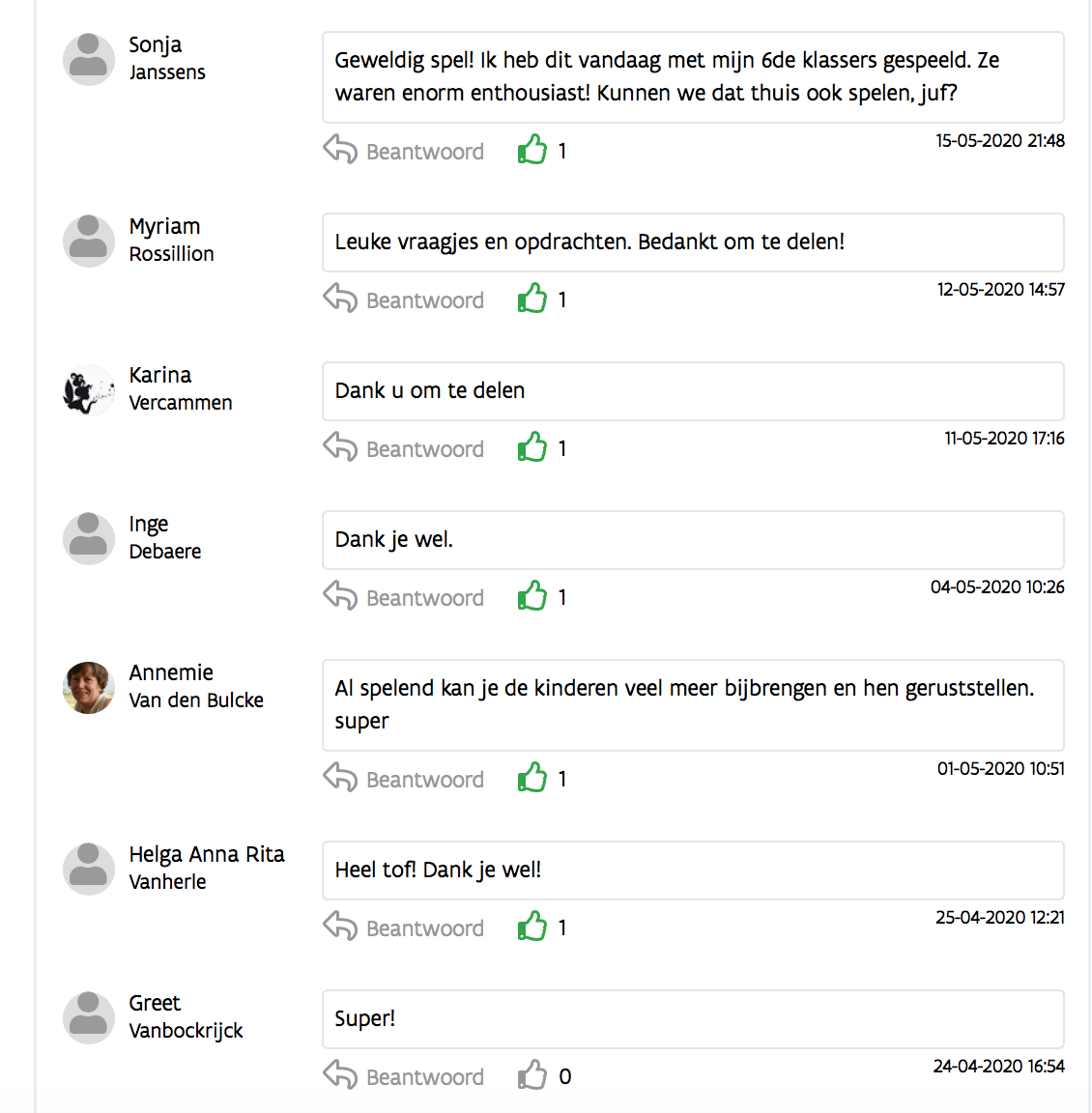The height and width of the screenshot is (1113, 1092).
Task: Toggle the thumbs-up on Inge Debaere's comment
Action: [532, 596]
